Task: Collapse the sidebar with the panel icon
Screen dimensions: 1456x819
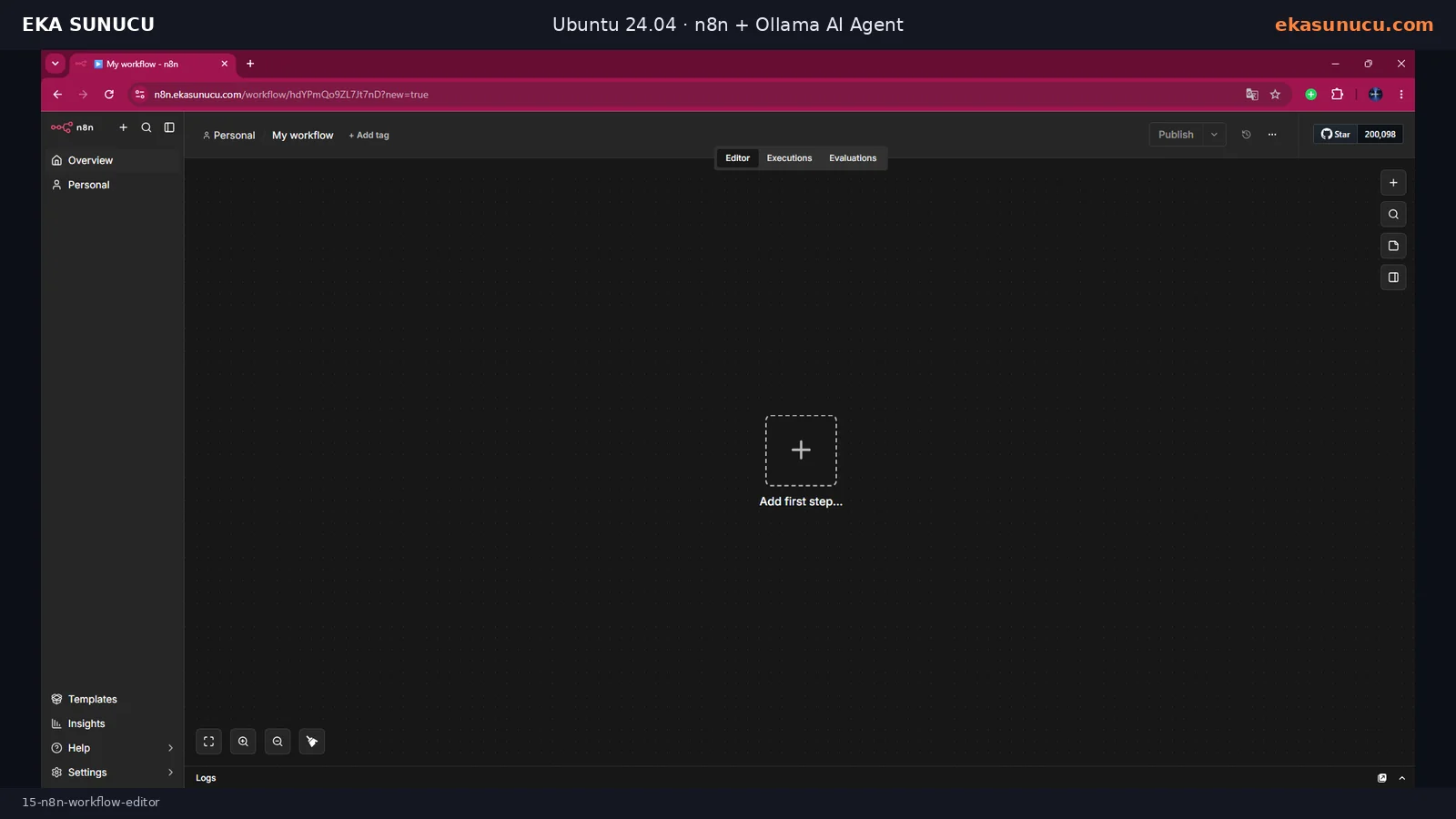Action: click(169, 127)
